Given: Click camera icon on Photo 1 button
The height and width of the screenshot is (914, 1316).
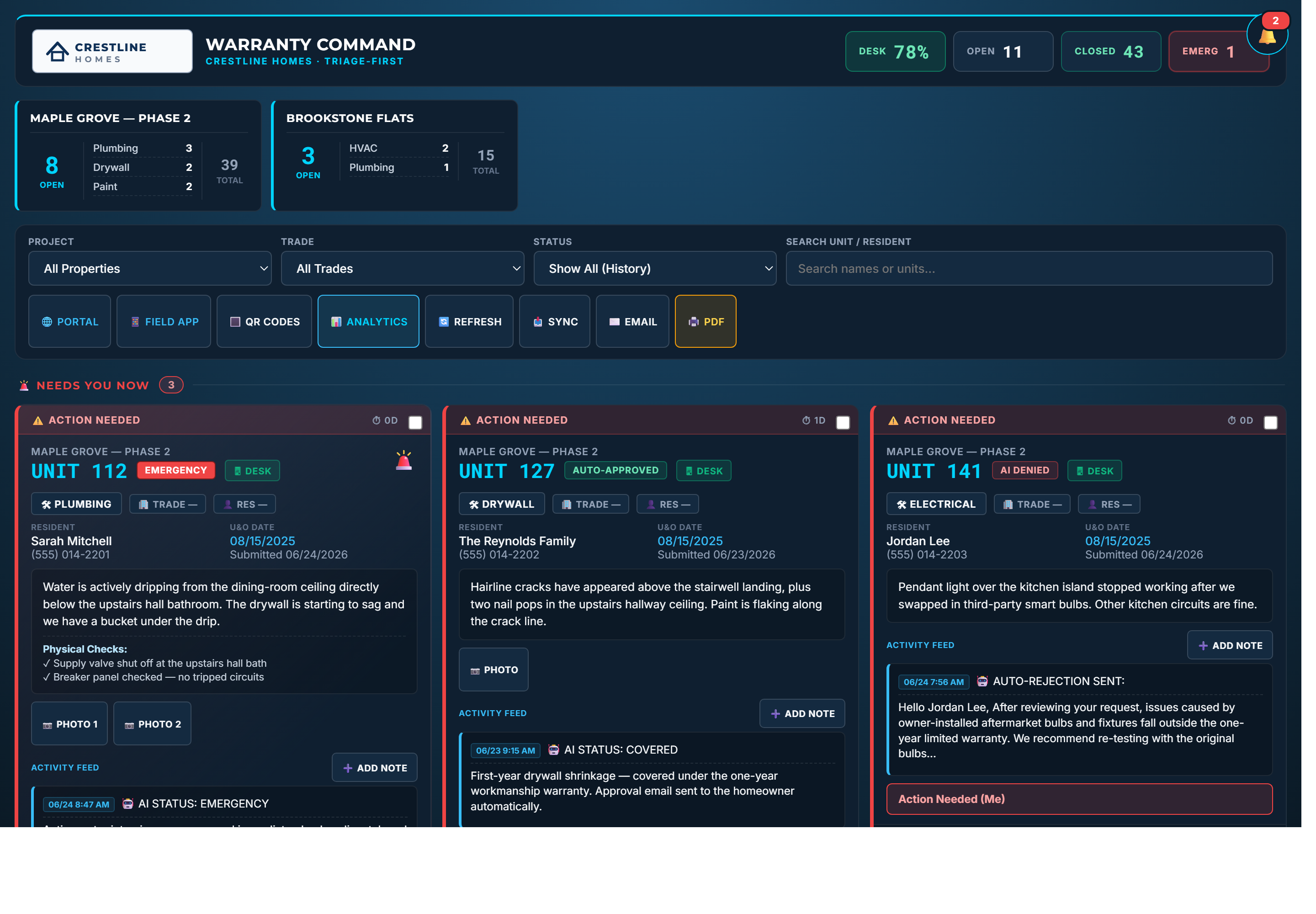Looking at the screenshot, I should tap(48, 725).
